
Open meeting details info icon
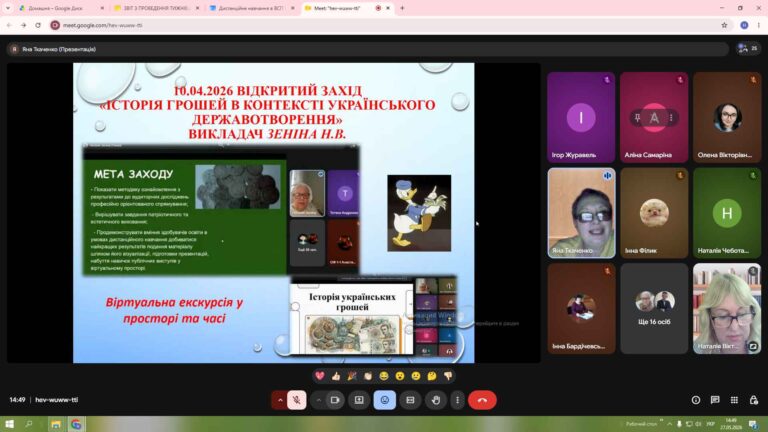click(x=696, y=400)
